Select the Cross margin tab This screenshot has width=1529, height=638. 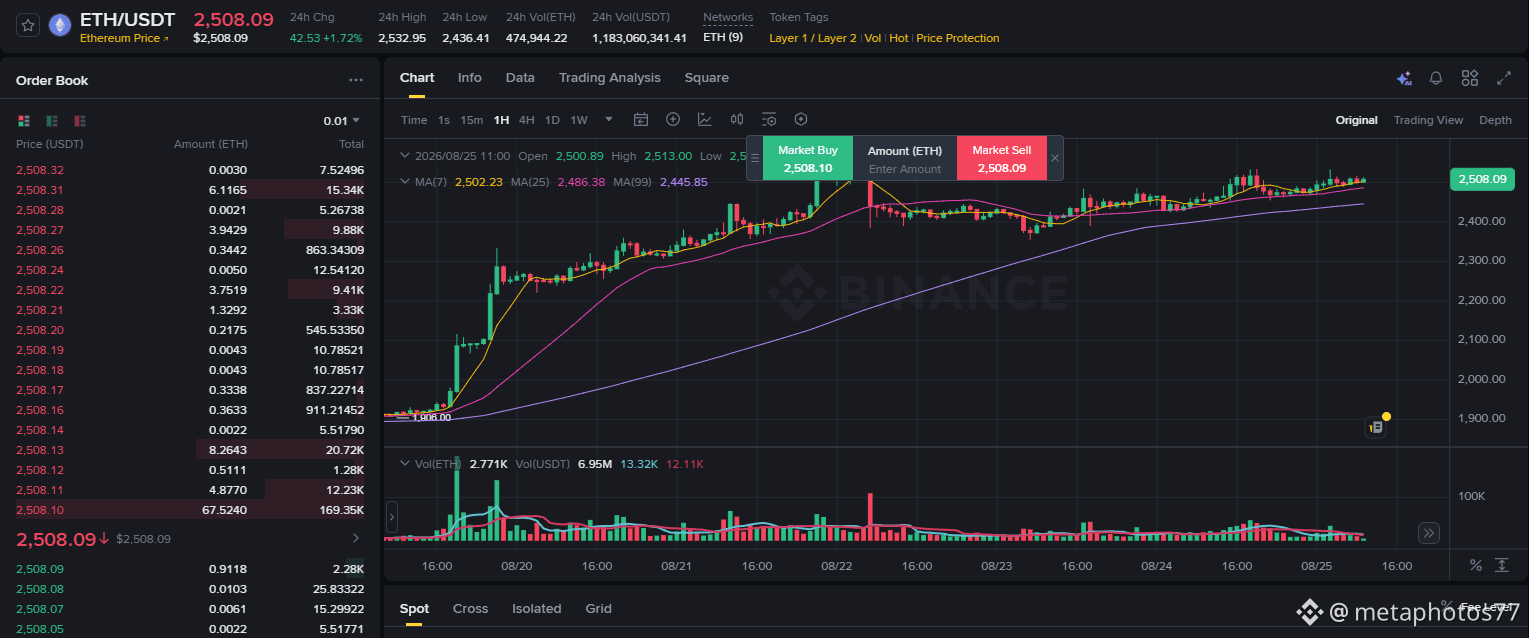pyautogui.click(x=470, y=608)
